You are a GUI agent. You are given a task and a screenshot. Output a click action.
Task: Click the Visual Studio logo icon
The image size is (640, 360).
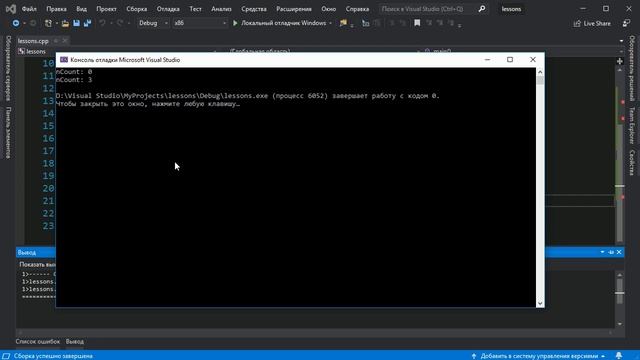coord(11,9)
